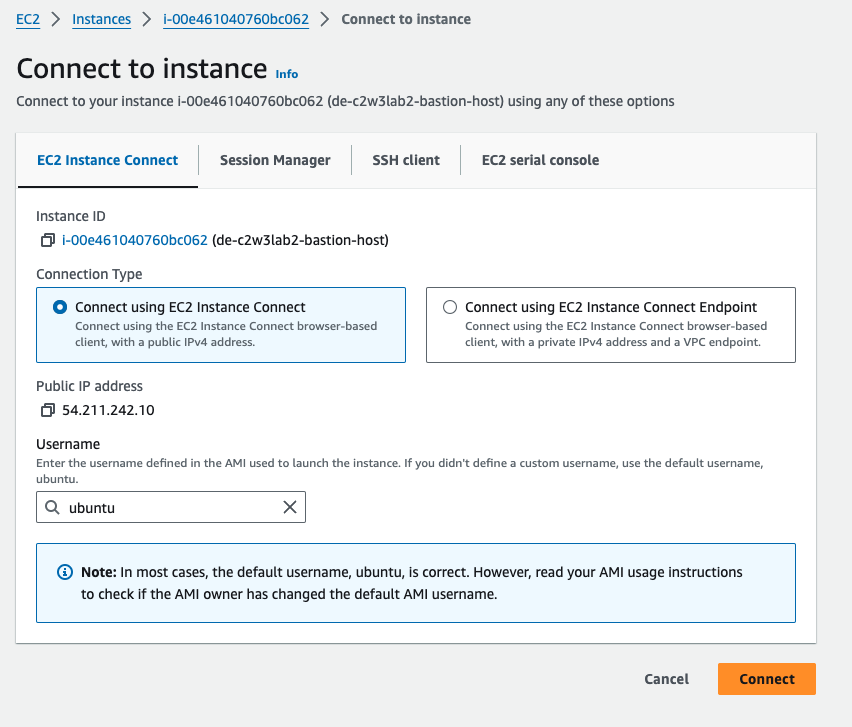Select Connect using EC2 Instance Connect radio
The height and width of the screenshot is (727, 852).
[59, 307]
